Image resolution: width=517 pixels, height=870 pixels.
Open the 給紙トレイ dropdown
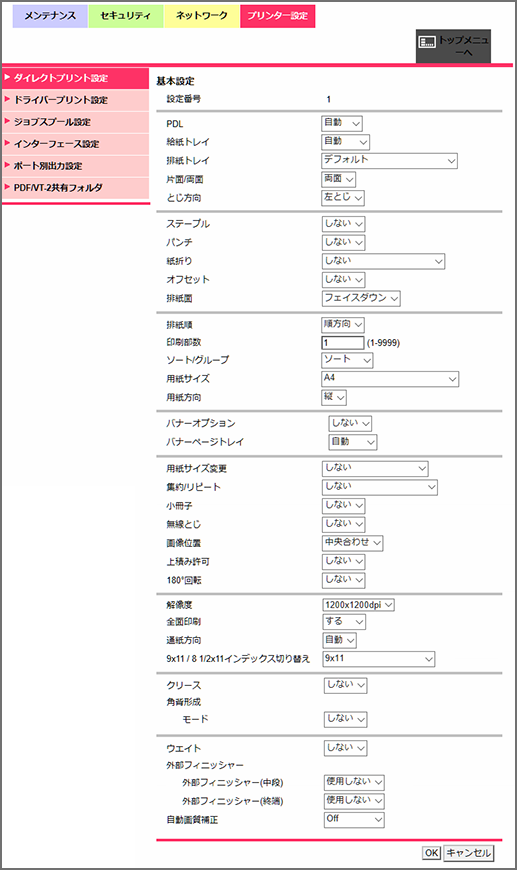click(346, 142)
